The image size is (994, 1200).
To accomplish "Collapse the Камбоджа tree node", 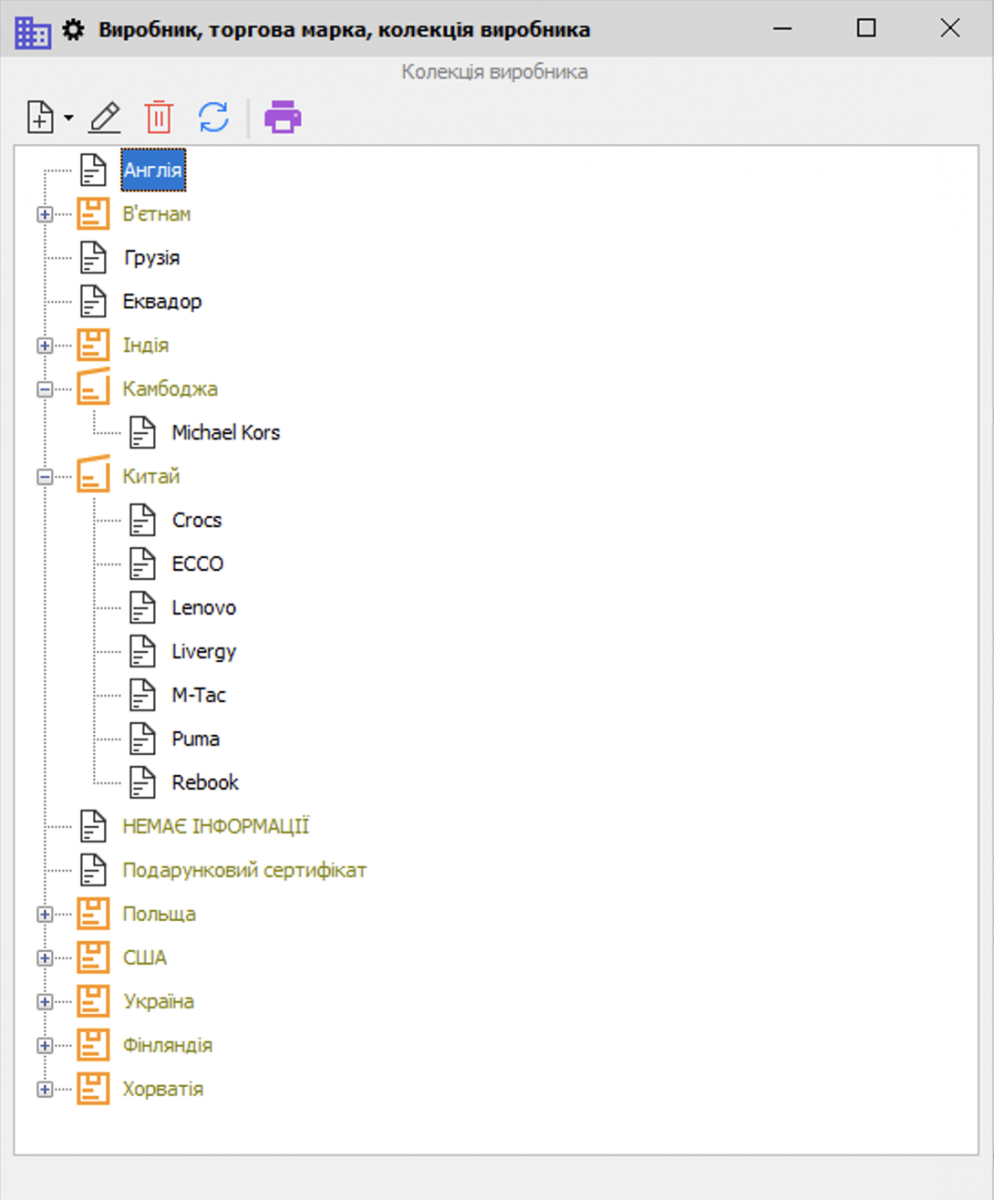I will pos(44,390).
